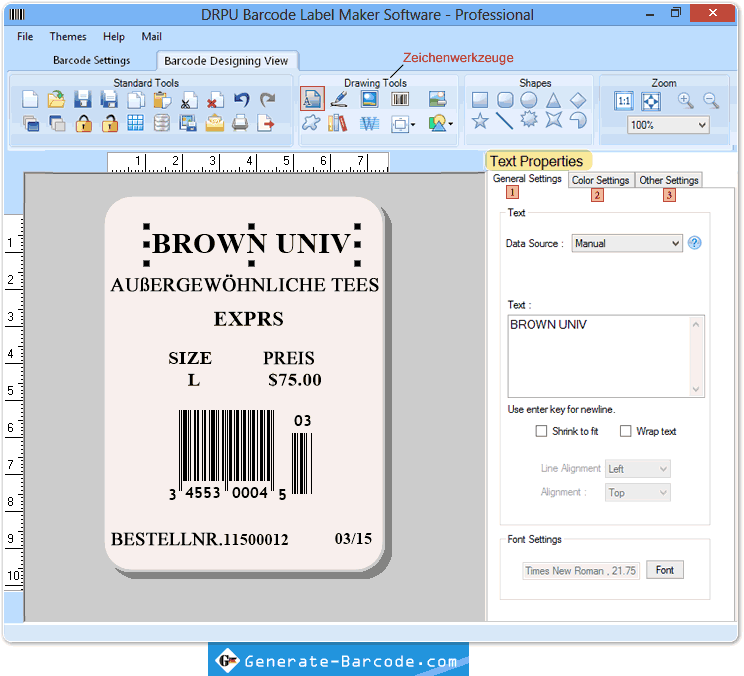
Task: Switch to the Color Settings tab
Action: coord(600,180)
